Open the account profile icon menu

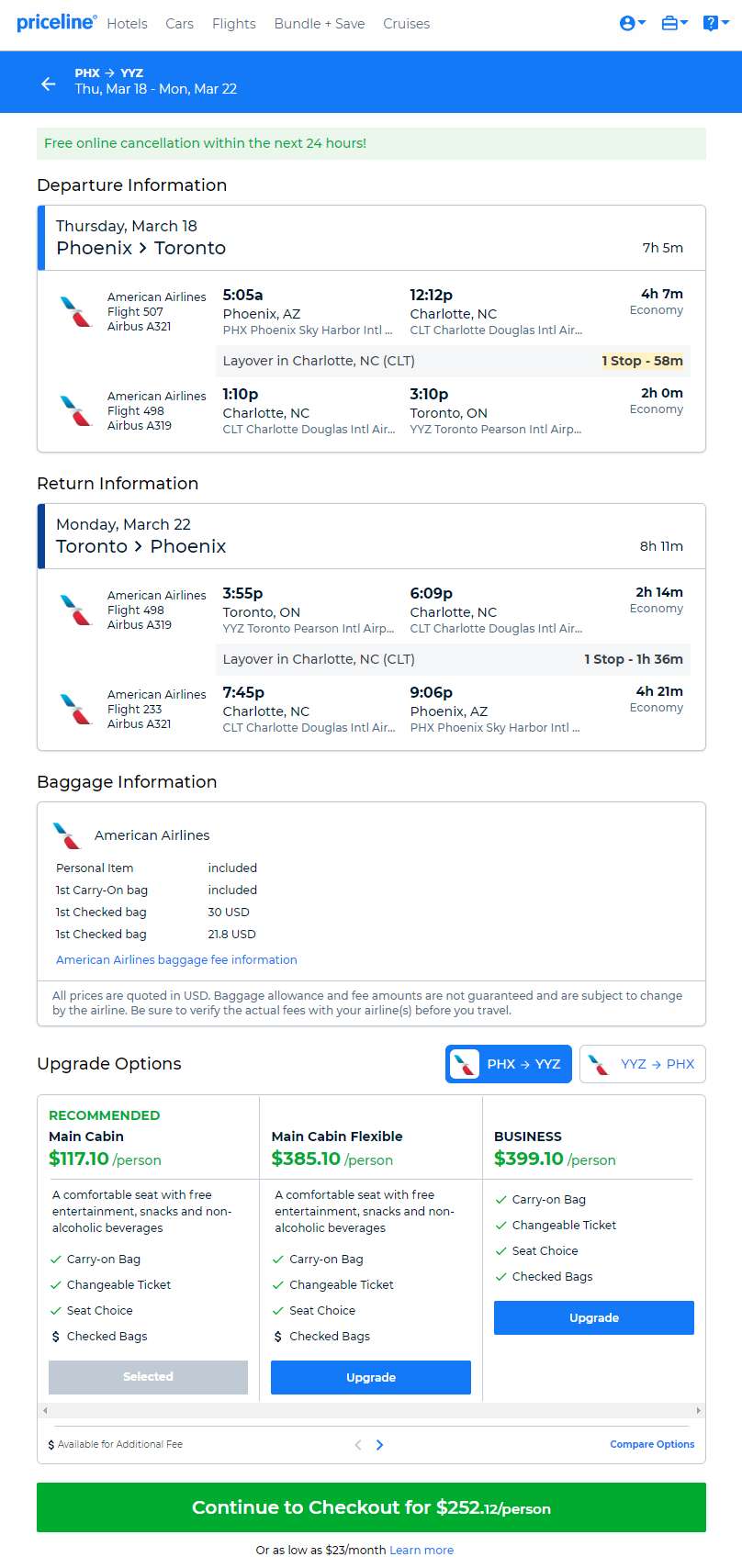pyautogui.click(x=633, y=23)
